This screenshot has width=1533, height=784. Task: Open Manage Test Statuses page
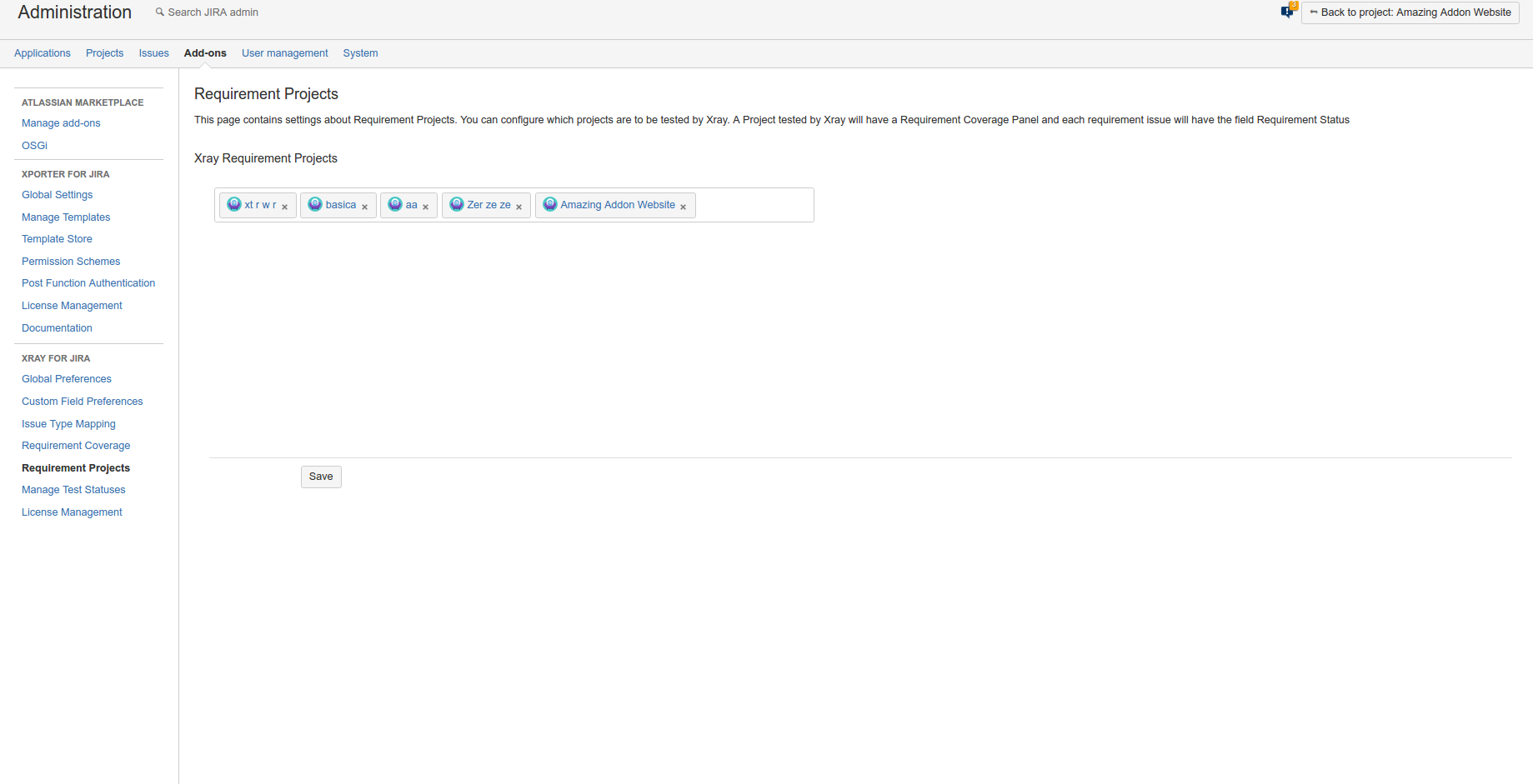73,490
